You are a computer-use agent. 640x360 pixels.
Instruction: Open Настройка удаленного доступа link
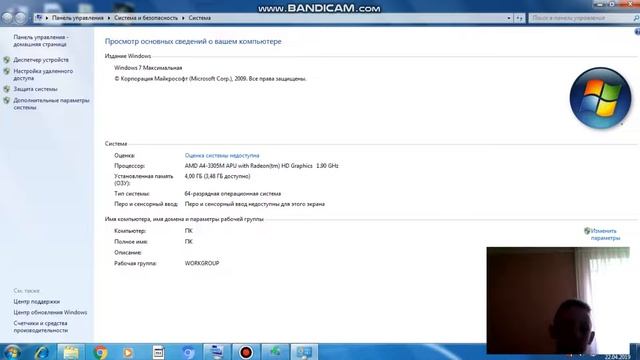(x=43, y=74)
